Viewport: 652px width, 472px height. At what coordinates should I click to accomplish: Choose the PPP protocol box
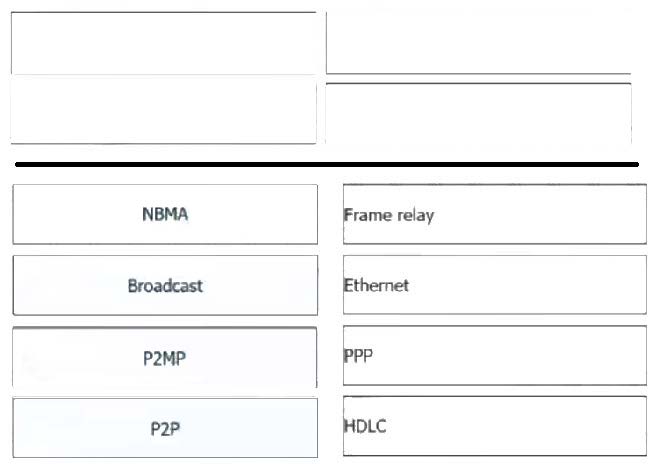494,356
